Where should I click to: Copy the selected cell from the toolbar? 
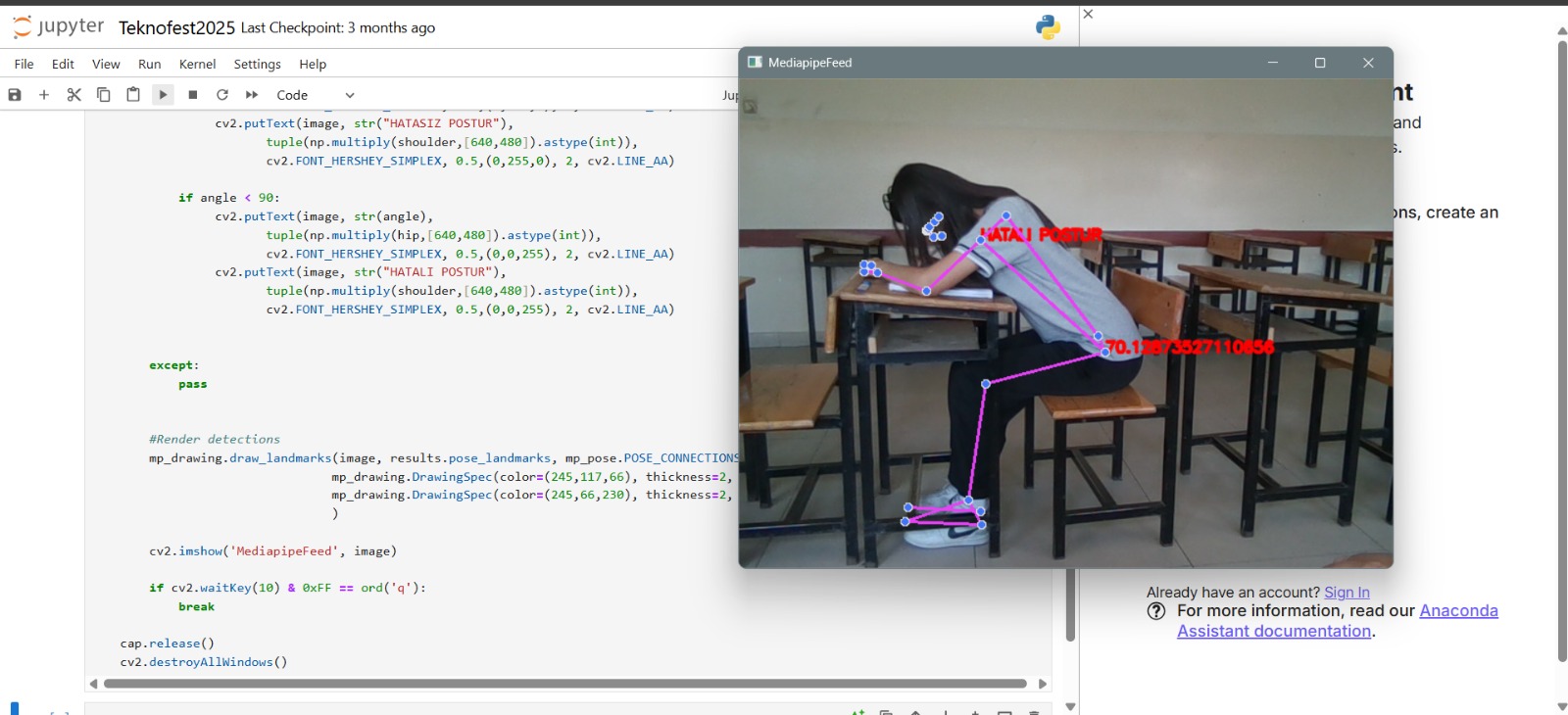pos(103,95)
